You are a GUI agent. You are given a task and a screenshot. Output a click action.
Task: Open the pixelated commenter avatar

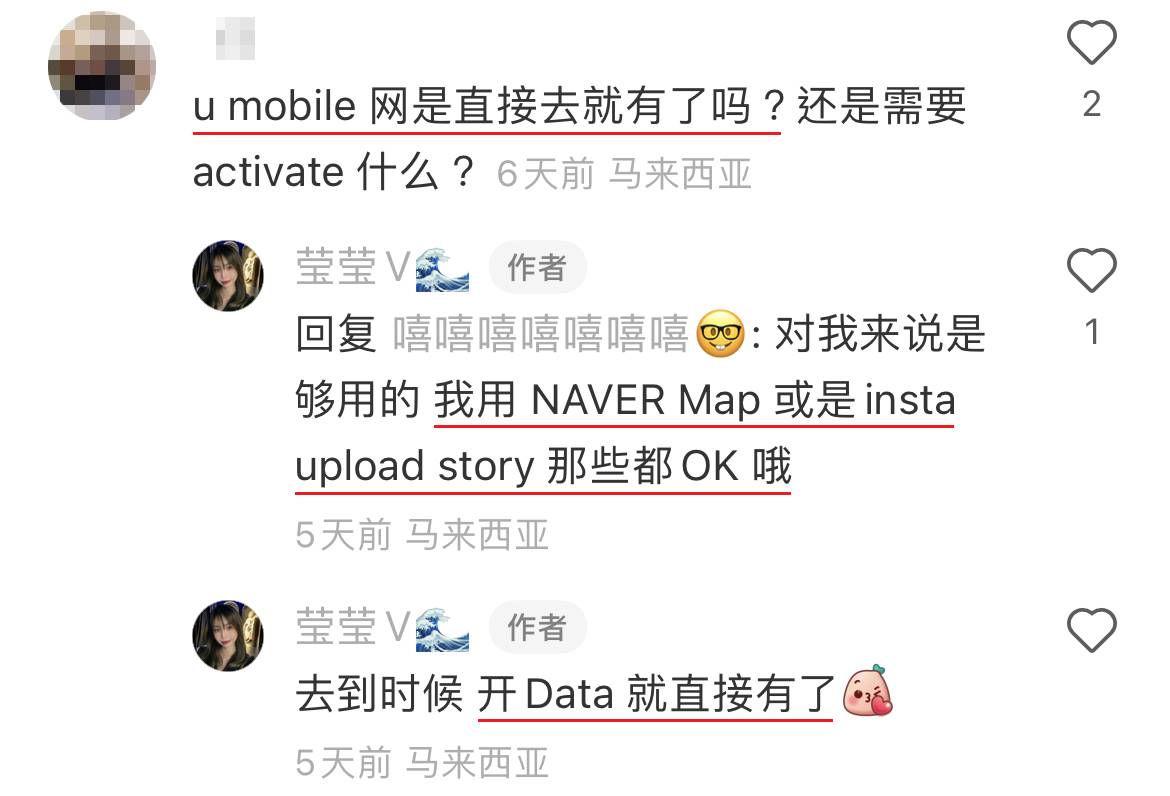tap(101, 66)
